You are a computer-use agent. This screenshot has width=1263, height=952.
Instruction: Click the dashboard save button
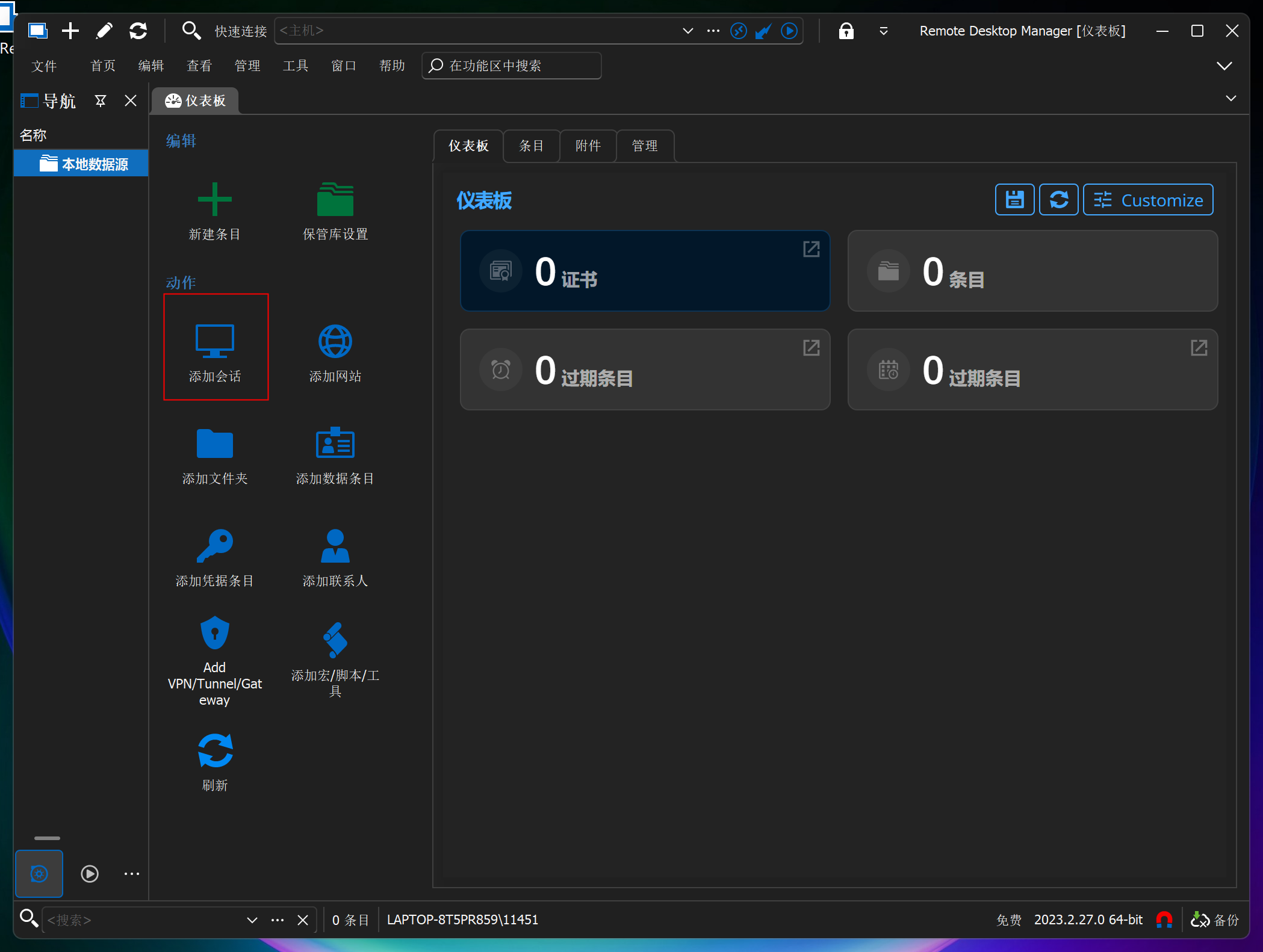click(x=1014, y=200)
